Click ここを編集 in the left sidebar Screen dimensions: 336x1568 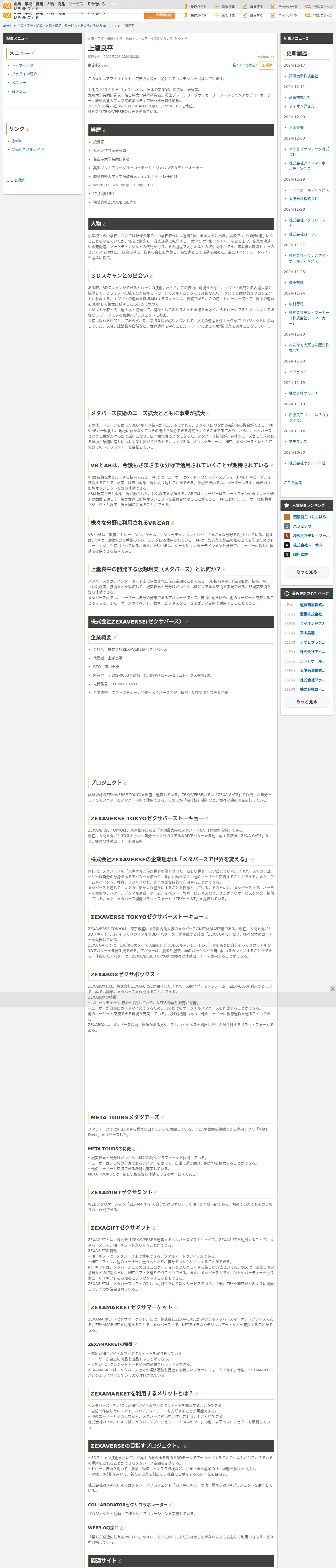click(x=15, y=180)
